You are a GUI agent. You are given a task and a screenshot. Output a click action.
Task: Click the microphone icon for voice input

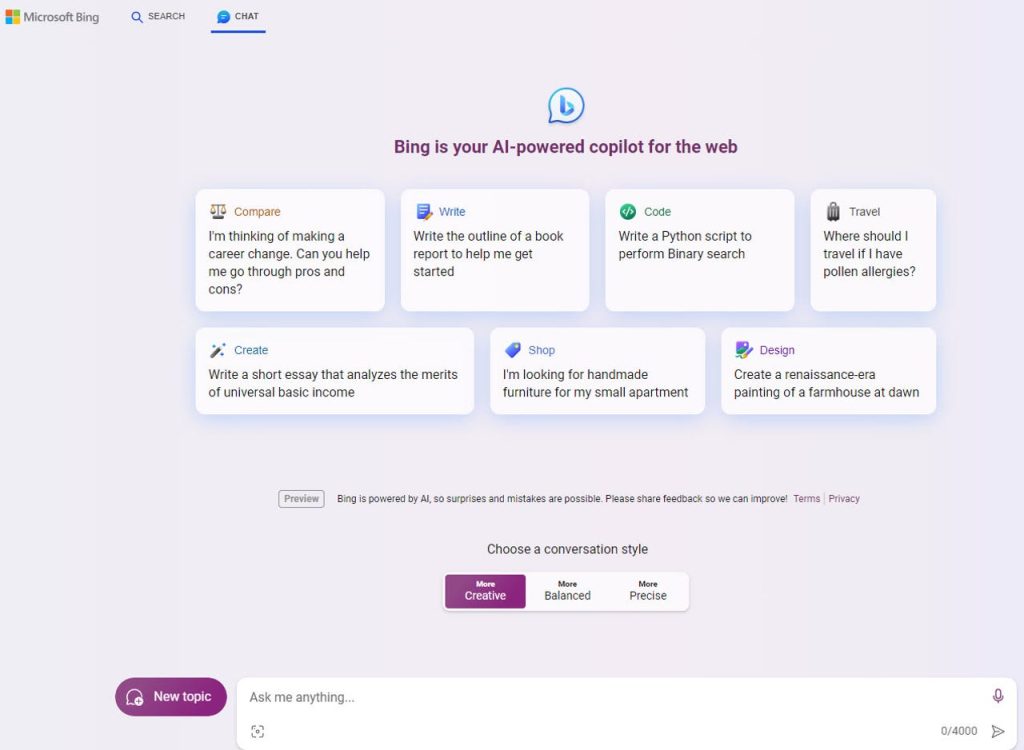pyautogui.click(x=997, y=696)
